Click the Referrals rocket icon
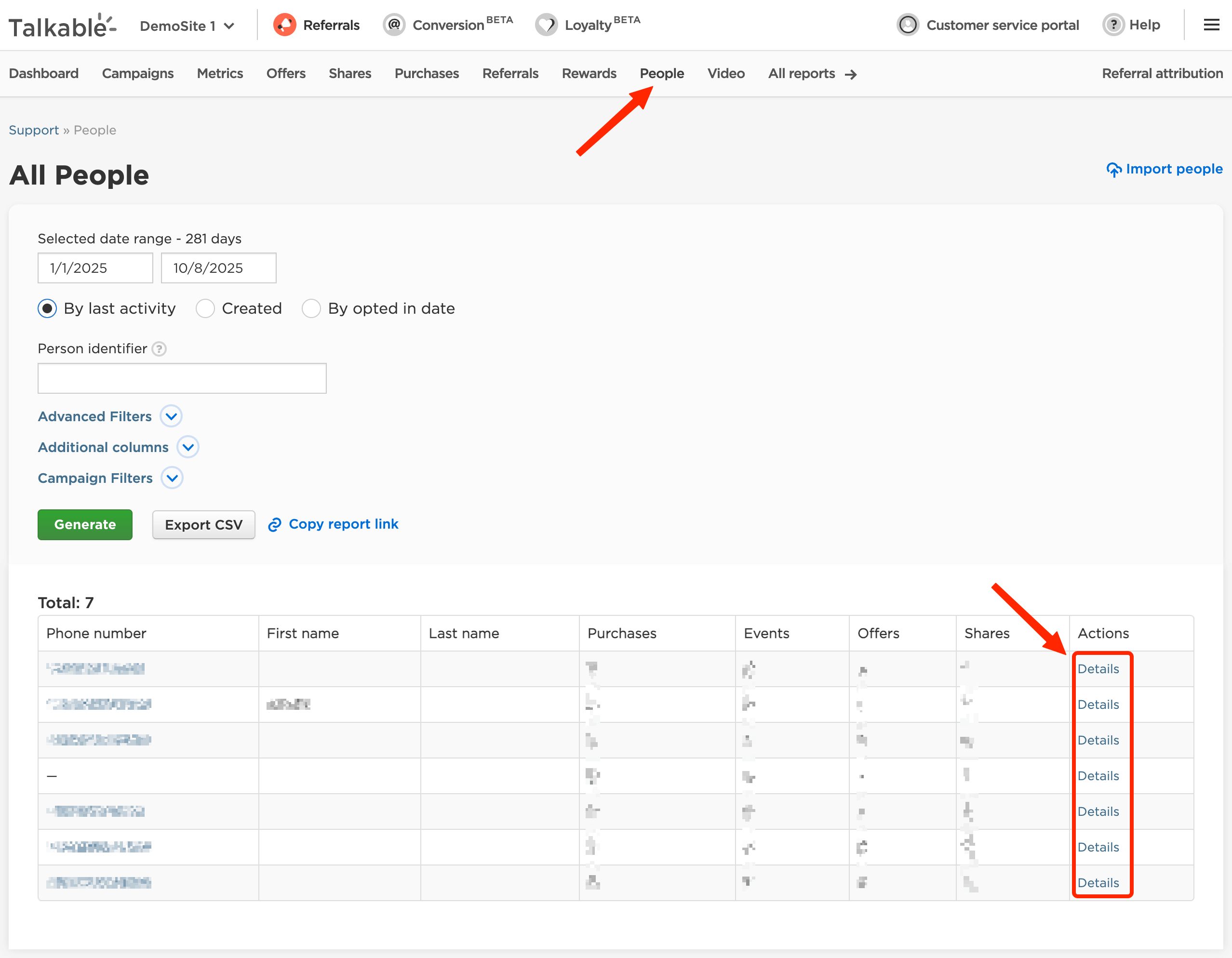 pos(284,25)
